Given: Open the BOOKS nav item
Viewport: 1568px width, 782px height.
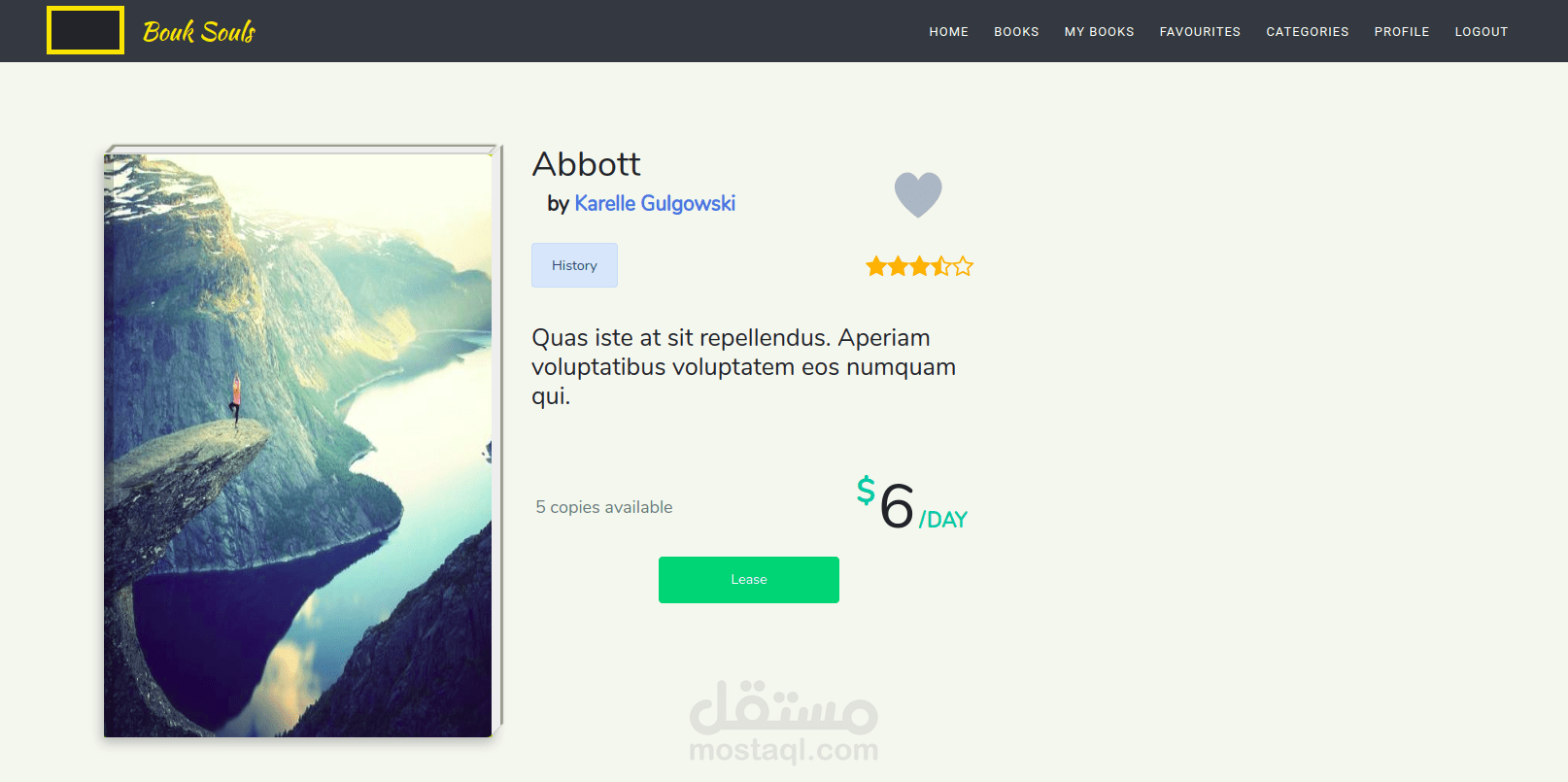Looking at the screenshot, I should pos(1016,32).
